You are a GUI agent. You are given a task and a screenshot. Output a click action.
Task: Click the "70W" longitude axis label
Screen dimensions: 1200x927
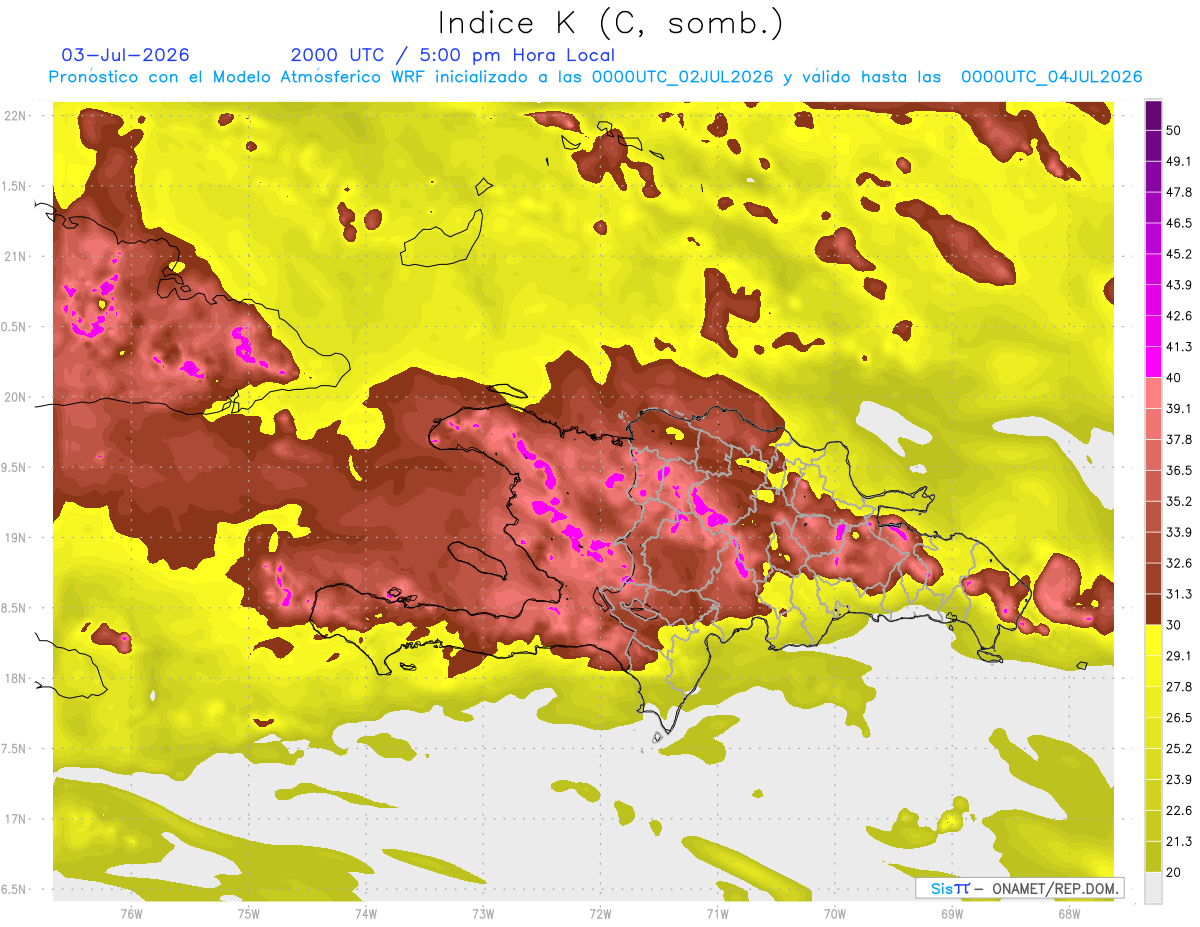834,913
